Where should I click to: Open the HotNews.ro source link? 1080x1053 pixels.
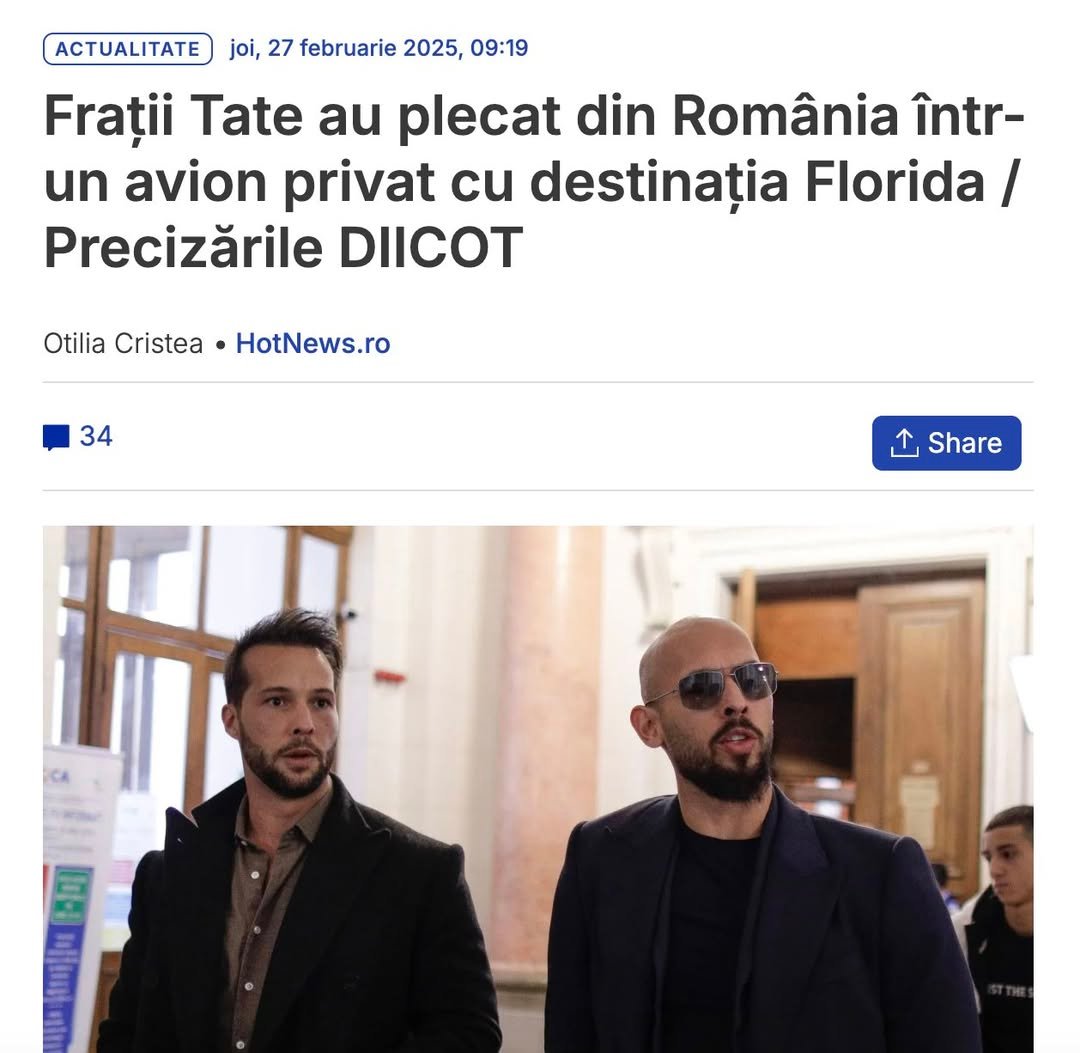pos(313,343)
